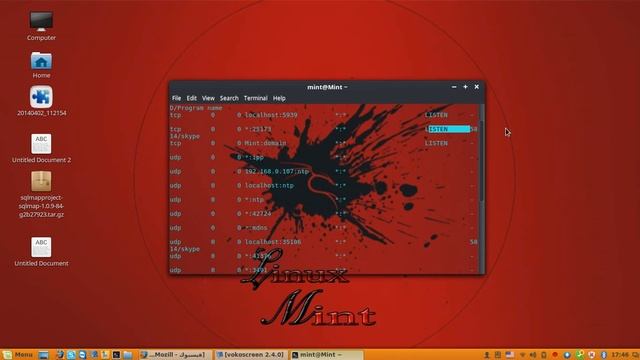Open the Help menu in the terminal
Screen dimensions: 640x360
pos(279,98)
